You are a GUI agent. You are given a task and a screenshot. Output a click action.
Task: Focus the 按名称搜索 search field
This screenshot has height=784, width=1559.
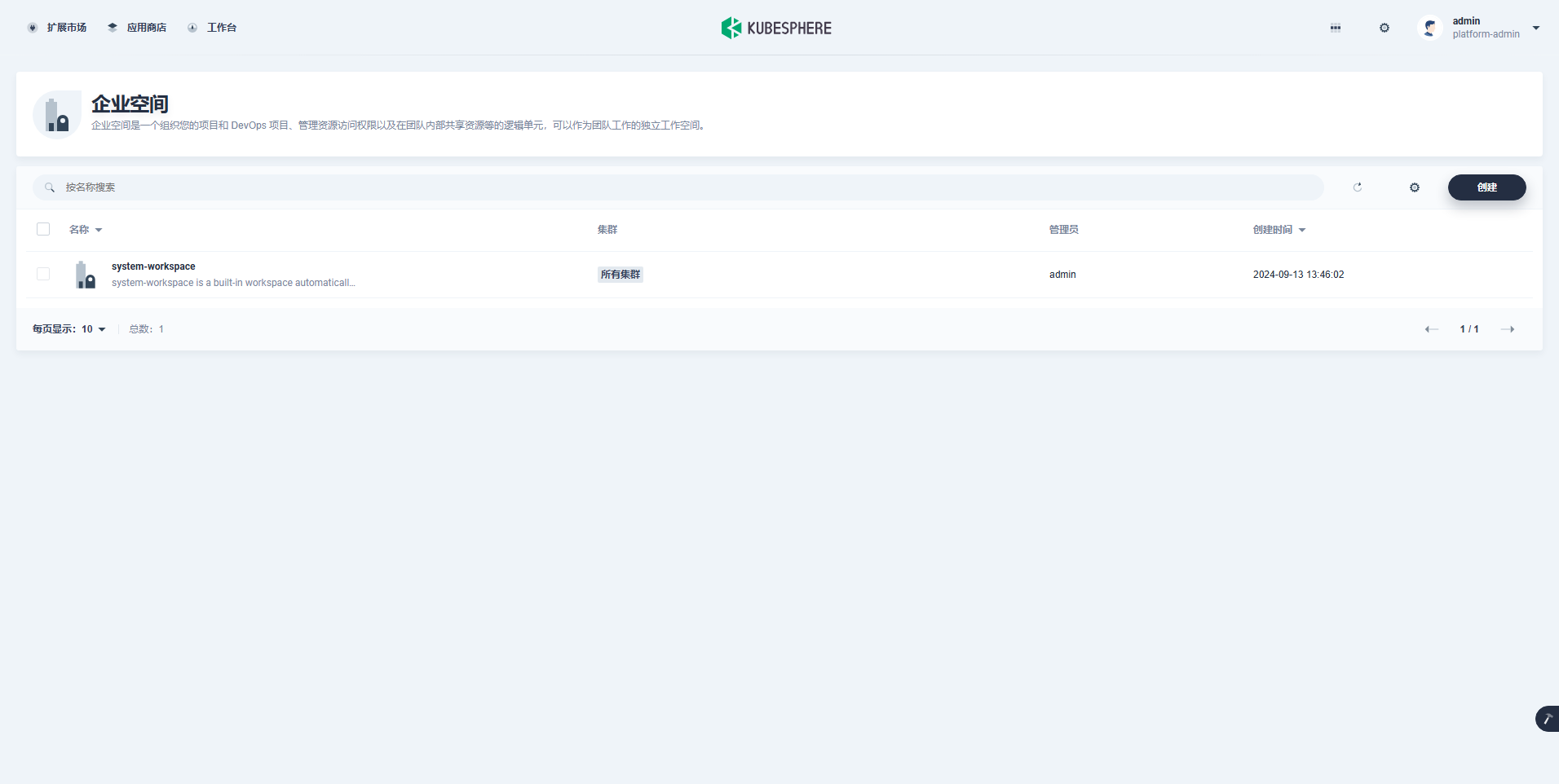tap(678, 187)
